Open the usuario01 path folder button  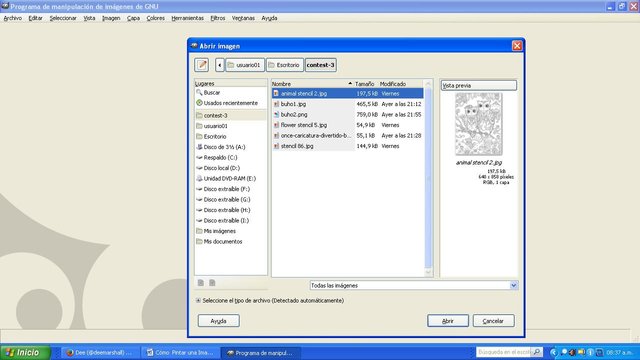(245, 65)
